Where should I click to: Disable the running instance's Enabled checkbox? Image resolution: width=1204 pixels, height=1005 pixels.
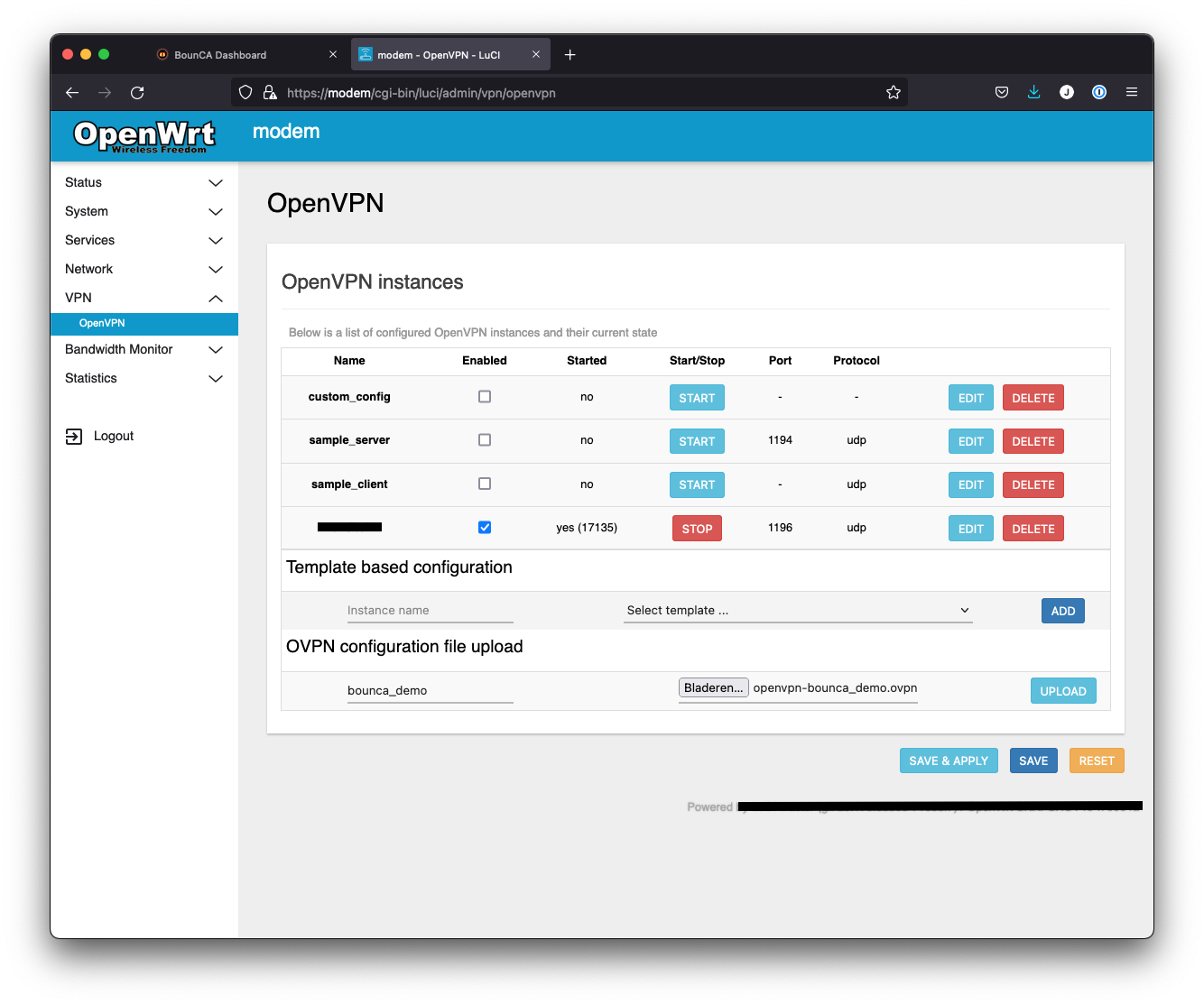click(x=485, y=527)
